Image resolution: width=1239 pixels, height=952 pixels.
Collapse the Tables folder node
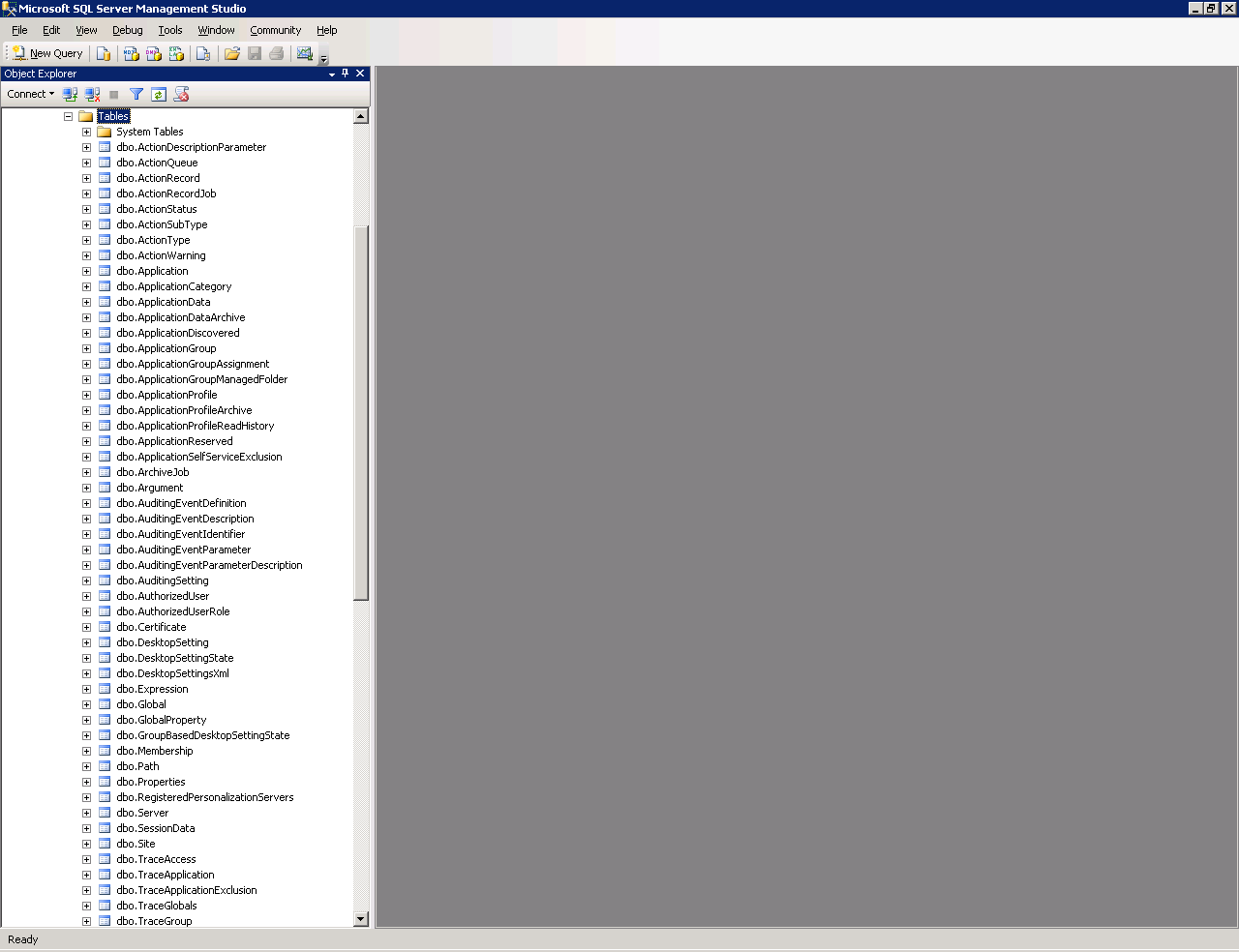69,116
